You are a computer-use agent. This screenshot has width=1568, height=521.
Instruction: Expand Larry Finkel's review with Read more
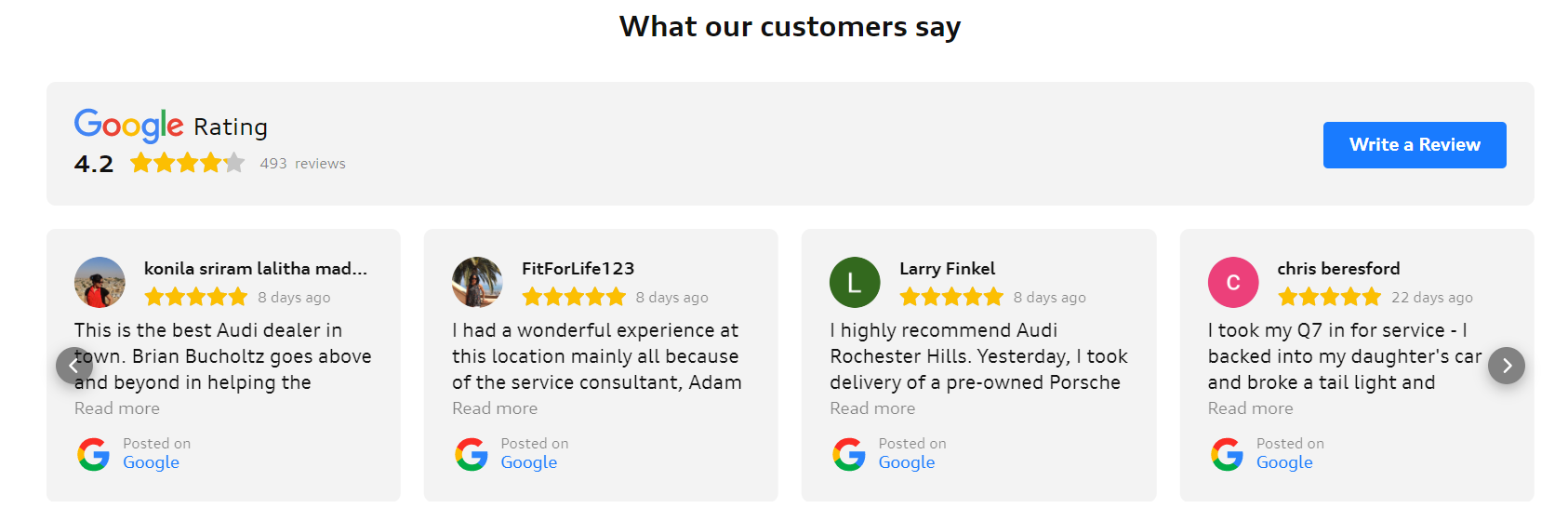pyautogui.click(x=872, y=408)
